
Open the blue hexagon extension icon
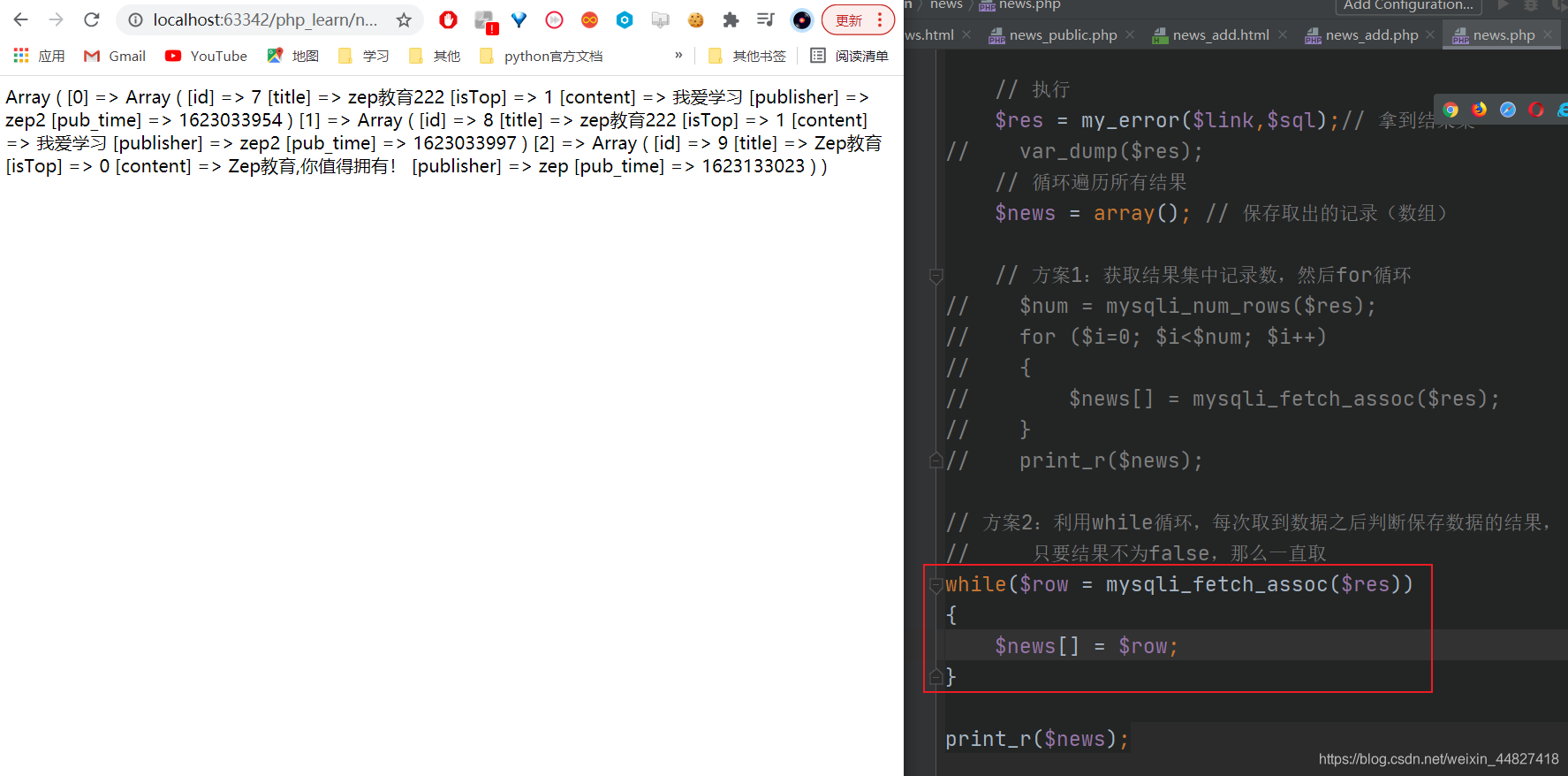pos(625,19)
